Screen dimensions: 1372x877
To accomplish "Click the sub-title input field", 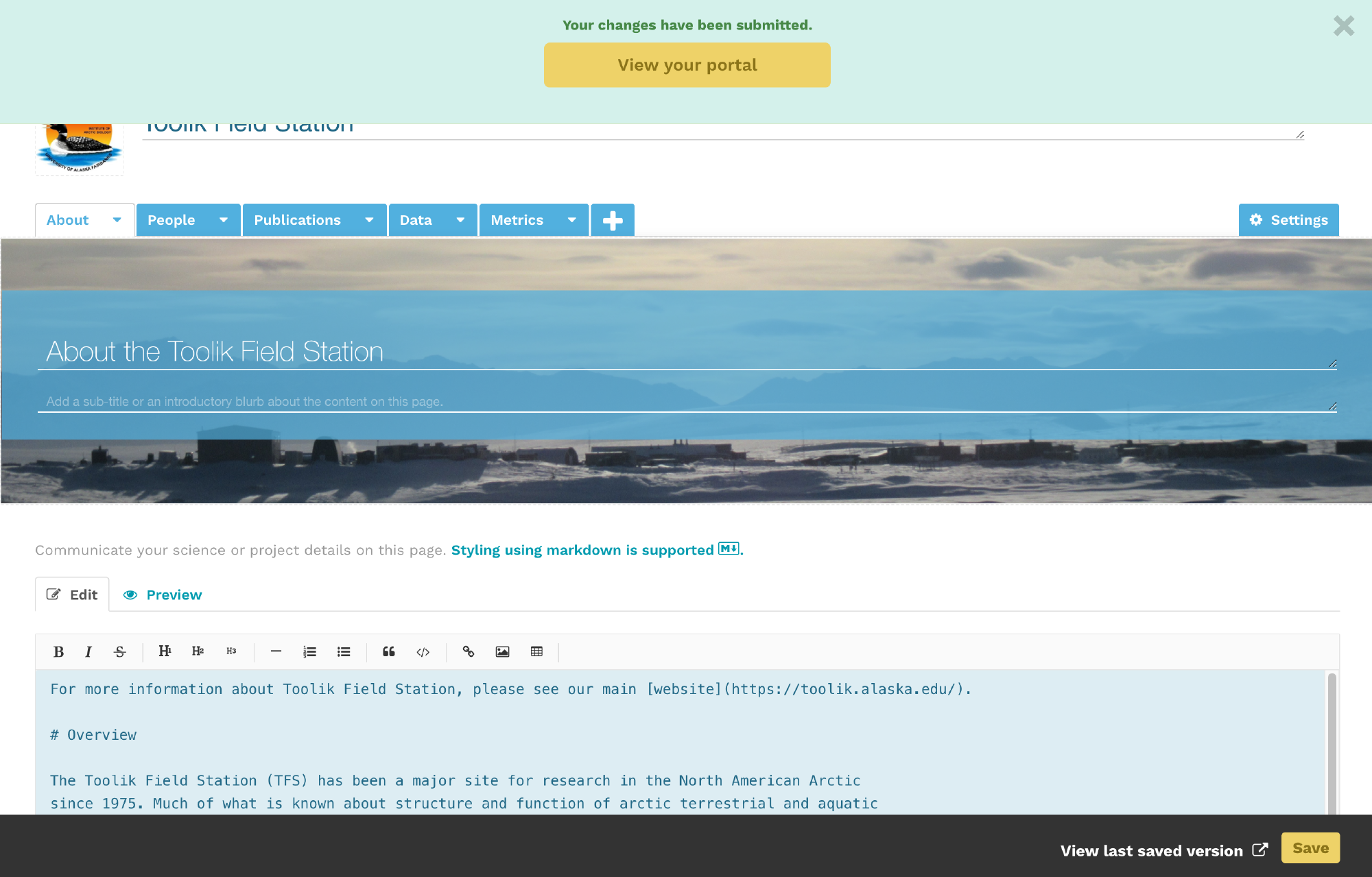I will click(686, 402).
